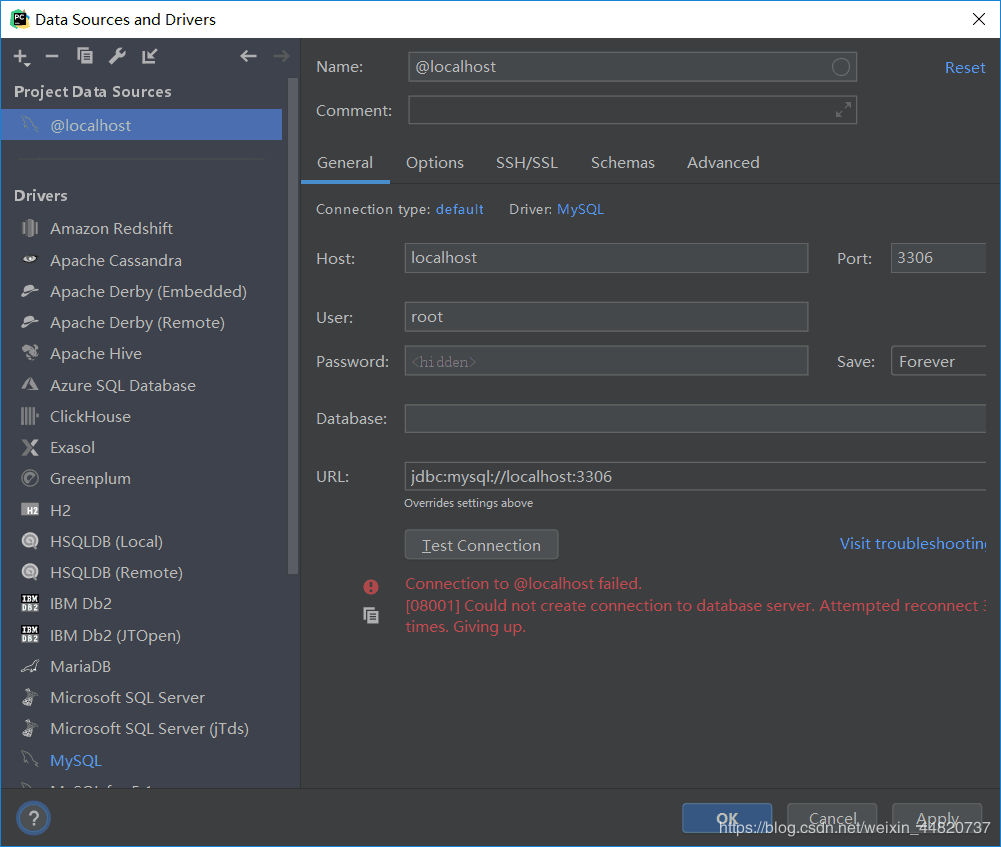Open Visit troubleshooting link
Viewport: 1001px width, 847px height.
tap(913, 544)
